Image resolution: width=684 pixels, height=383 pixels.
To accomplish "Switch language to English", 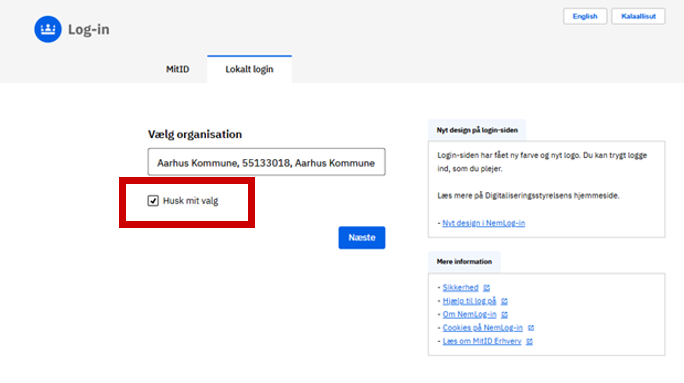I will (585, 16).
